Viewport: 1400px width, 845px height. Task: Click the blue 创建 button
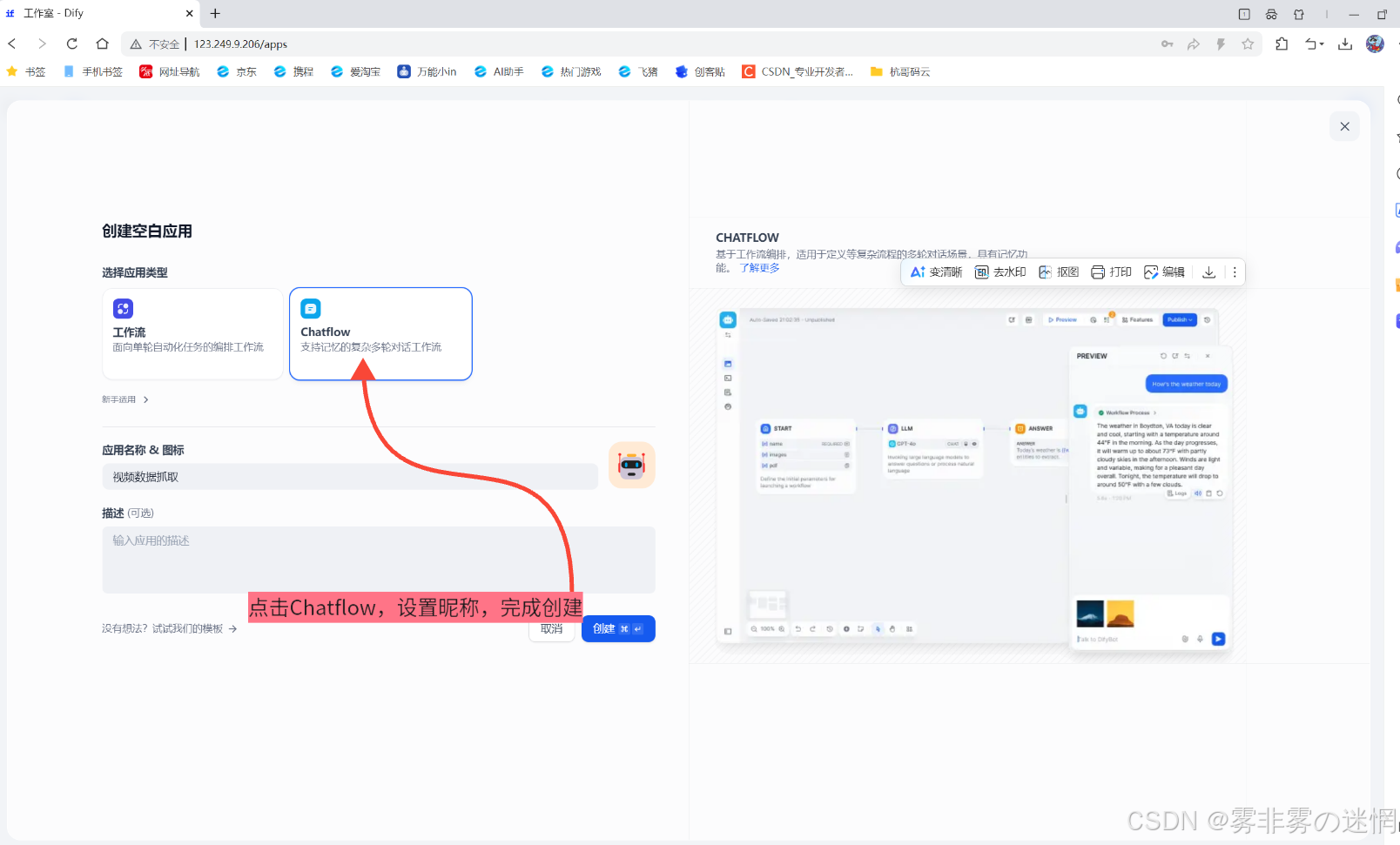[x=618, y=628]
